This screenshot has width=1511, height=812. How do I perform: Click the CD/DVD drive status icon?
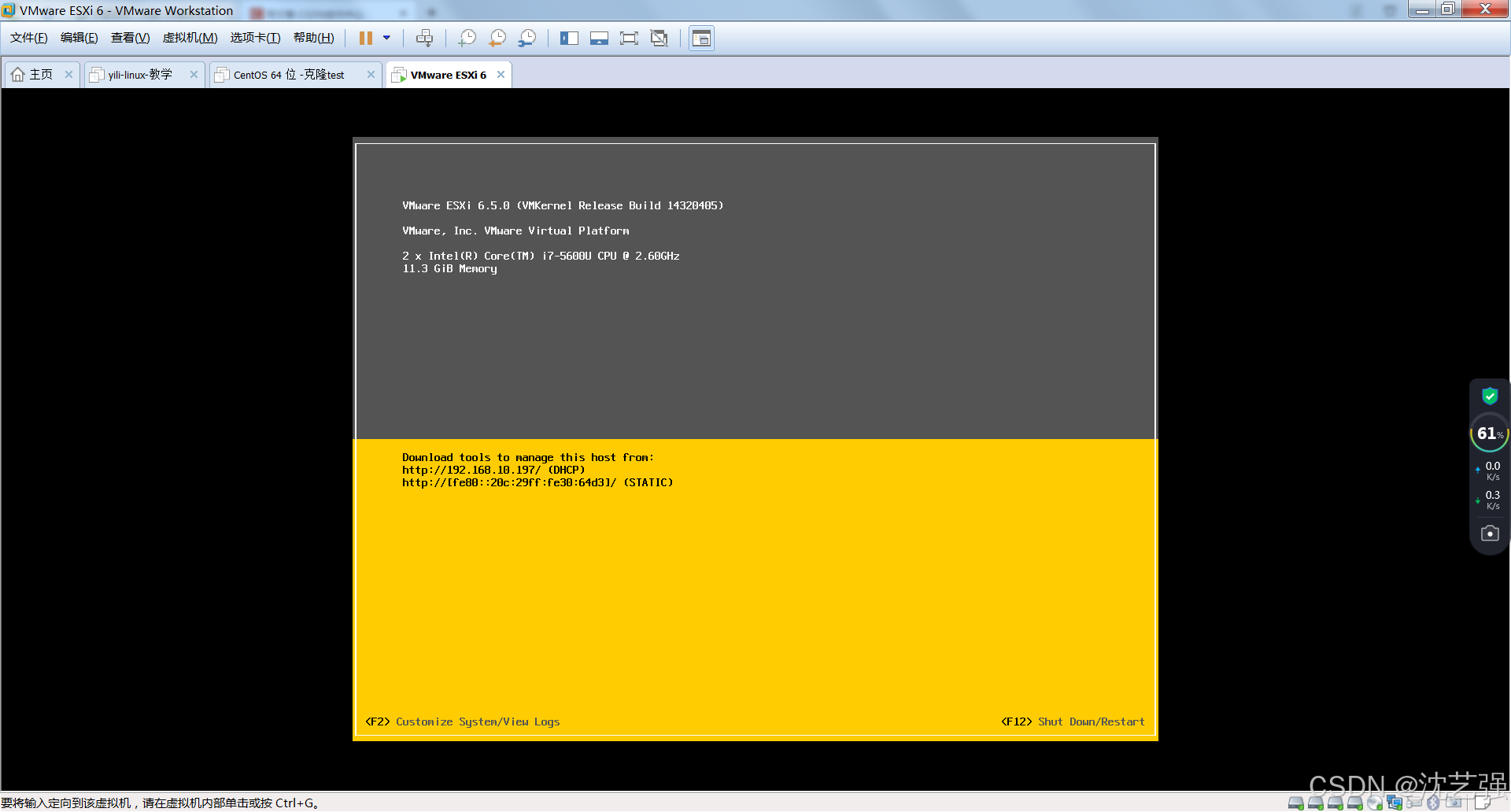(x=1375, y=803)
